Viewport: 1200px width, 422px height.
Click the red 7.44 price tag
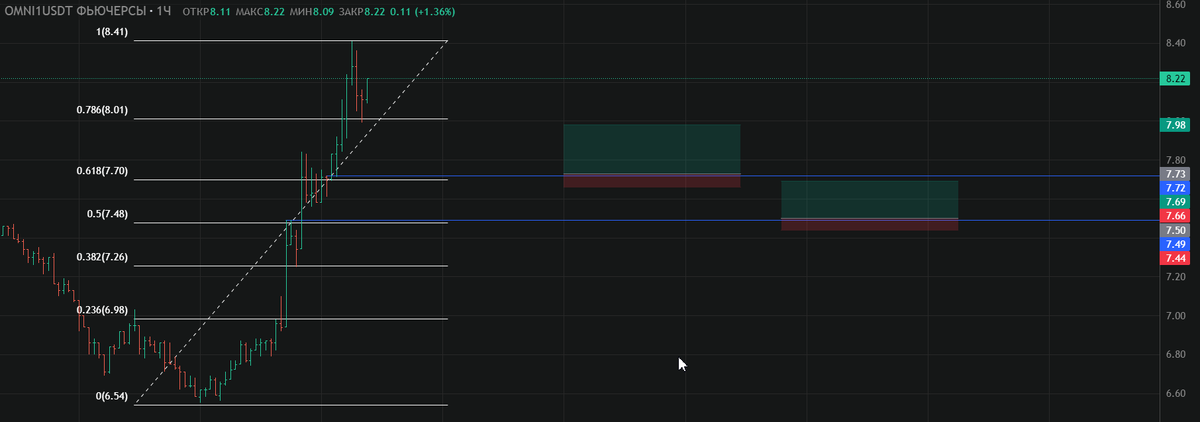click(1175, 258)
